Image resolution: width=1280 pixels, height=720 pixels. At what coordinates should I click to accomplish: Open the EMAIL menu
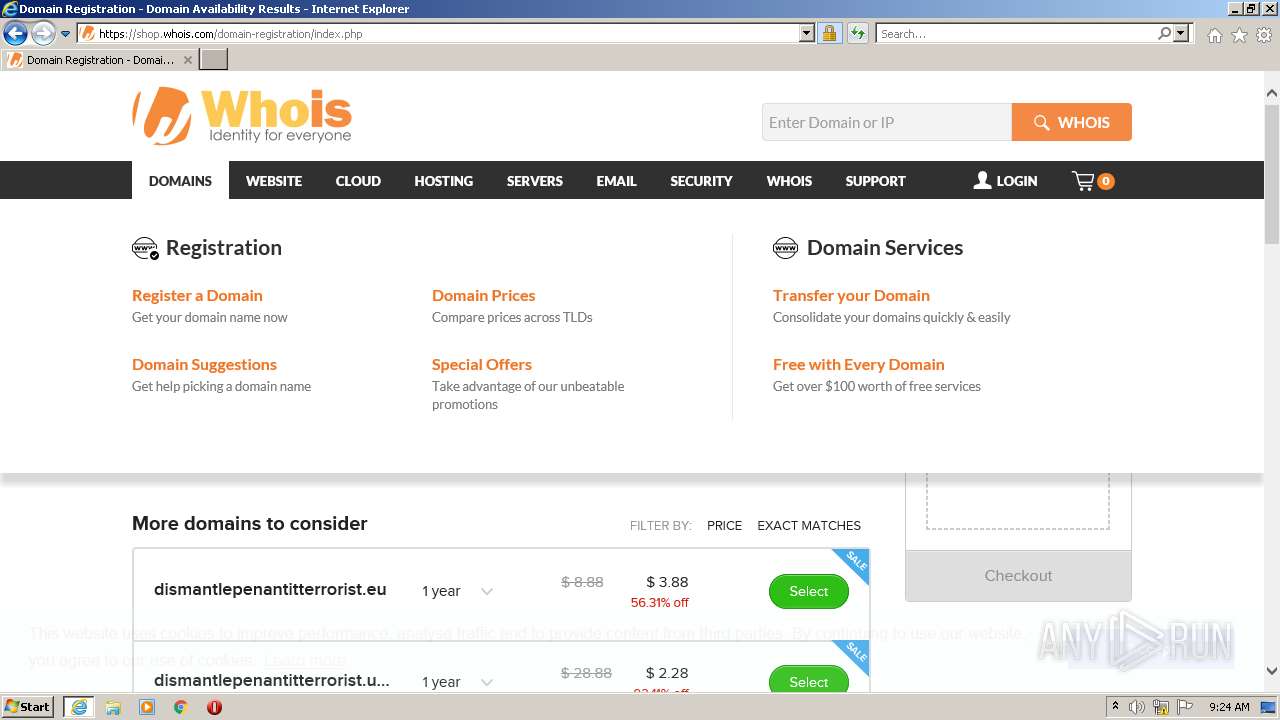coord(616,181)
